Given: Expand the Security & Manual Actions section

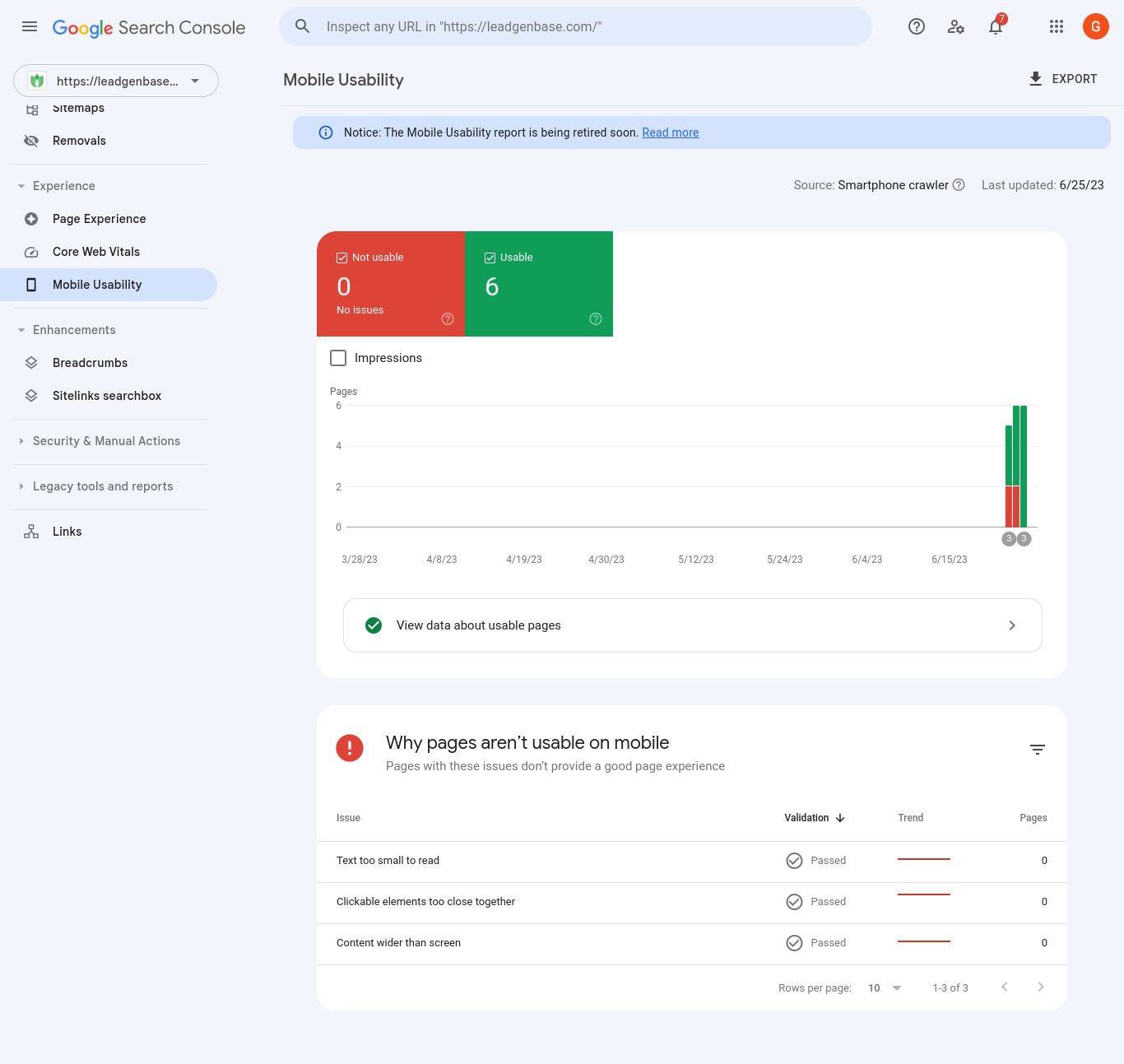Looking at the screenshot, I should [106, 441].
